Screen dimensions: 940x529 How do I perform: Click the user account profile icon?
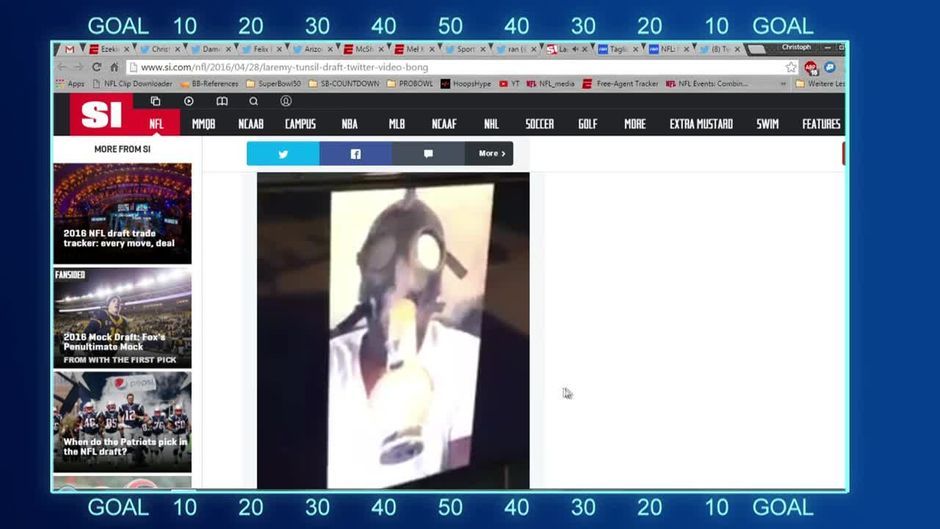click(286, 101)
